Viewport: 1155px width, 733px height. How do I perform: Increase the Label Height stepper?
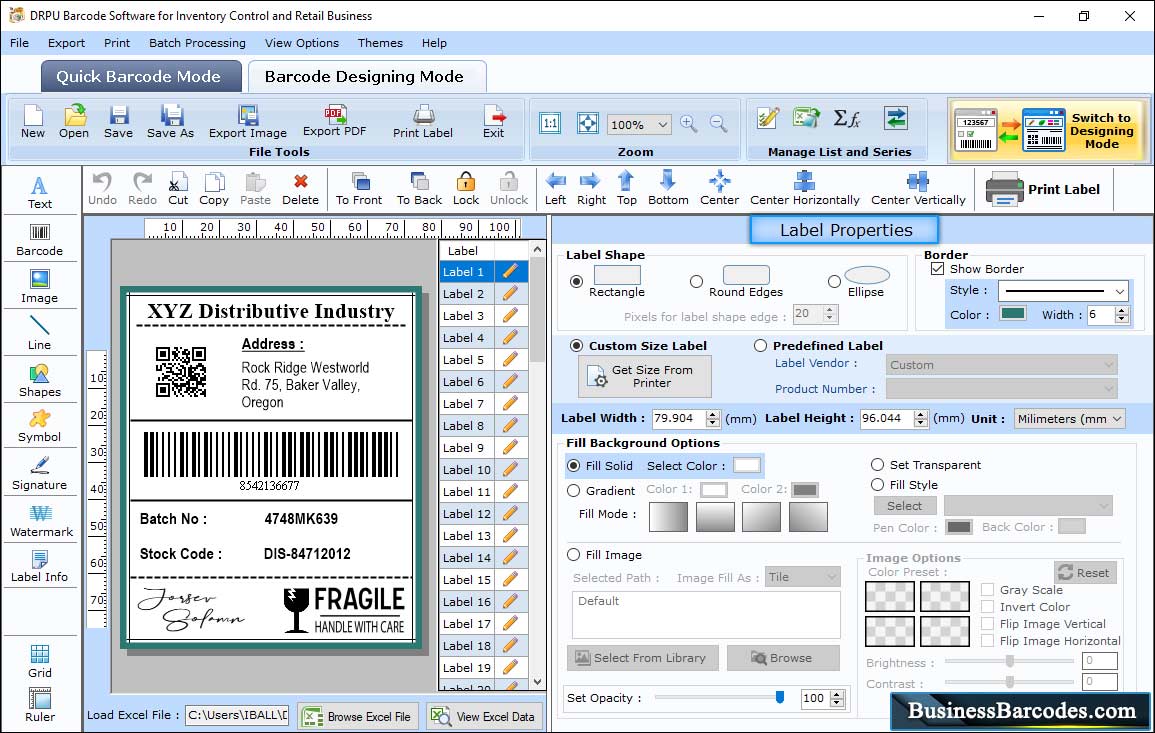coord(921,414)
